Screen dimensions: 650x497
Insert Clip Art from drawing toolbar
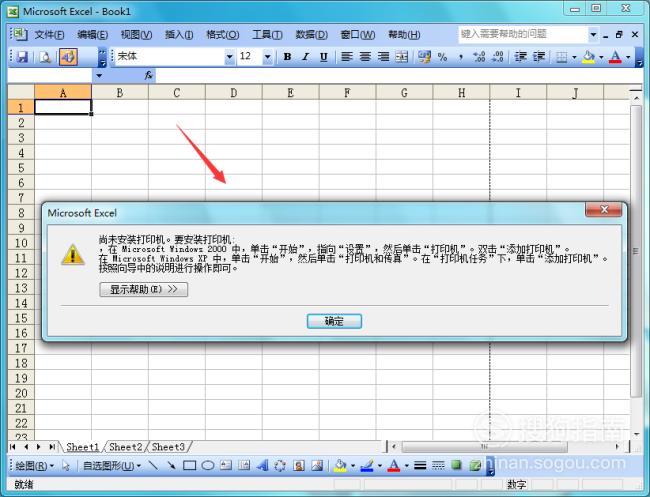click(x=298, y=466)
